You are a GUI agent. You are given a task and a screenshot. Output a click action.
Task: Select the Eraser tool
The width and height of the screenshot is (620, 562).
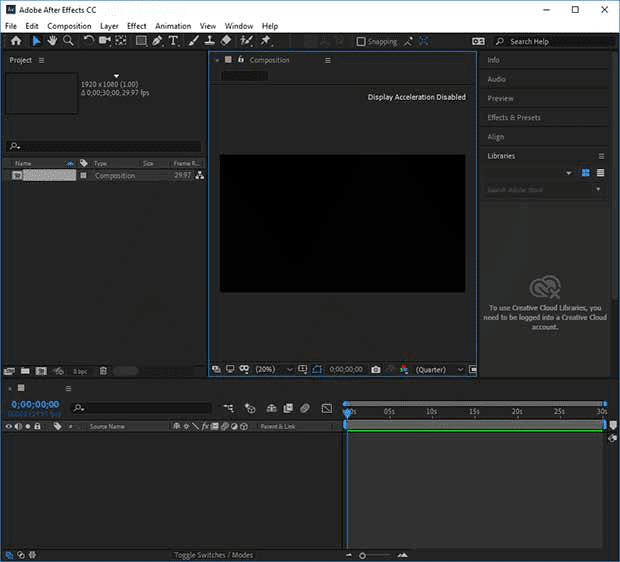tap(226, 41)
